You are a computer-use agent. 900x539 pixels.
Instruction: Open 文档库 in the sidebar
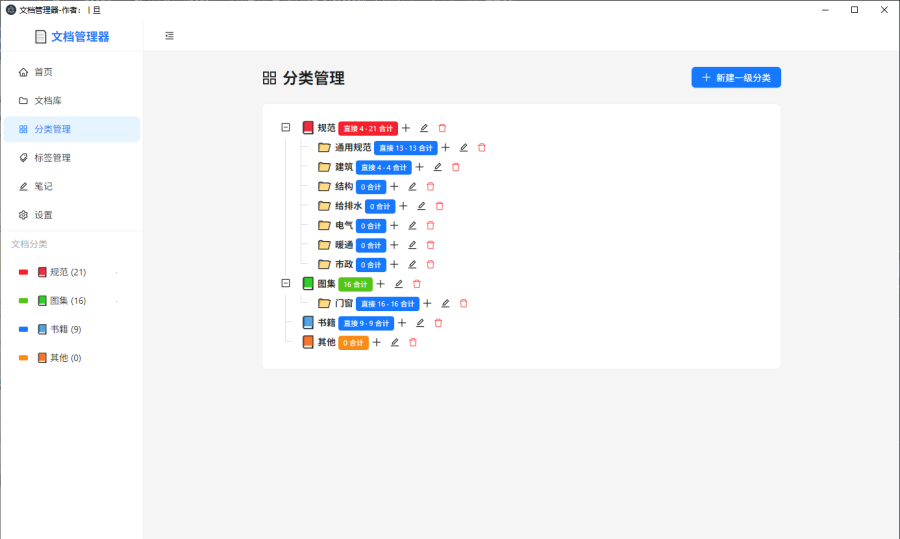pyautogui.click(x=72, y=100)
